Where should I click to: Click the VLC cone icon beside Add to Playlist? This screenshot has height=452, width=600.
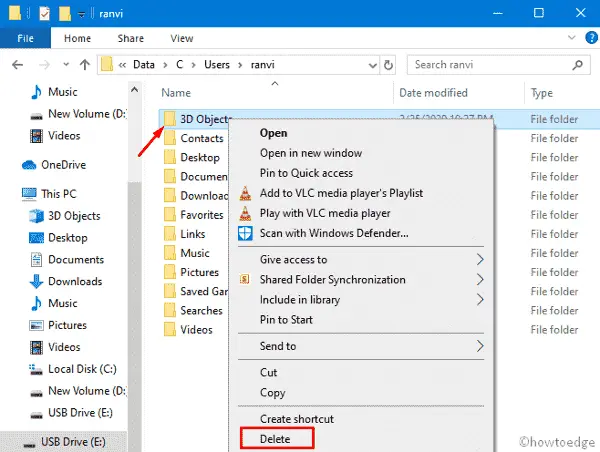pos(245,192)
